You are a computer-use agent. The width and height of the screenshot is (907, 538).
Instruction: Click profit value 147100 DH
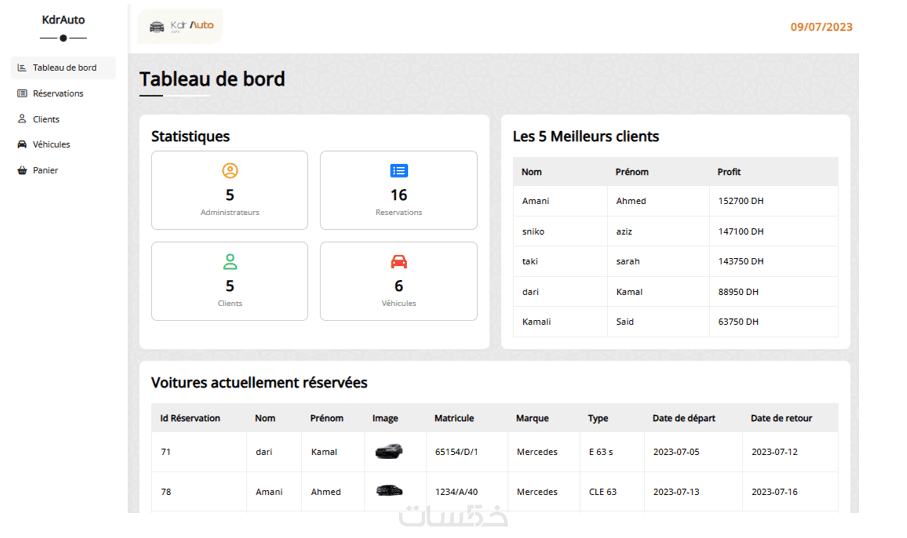[741, 231]
